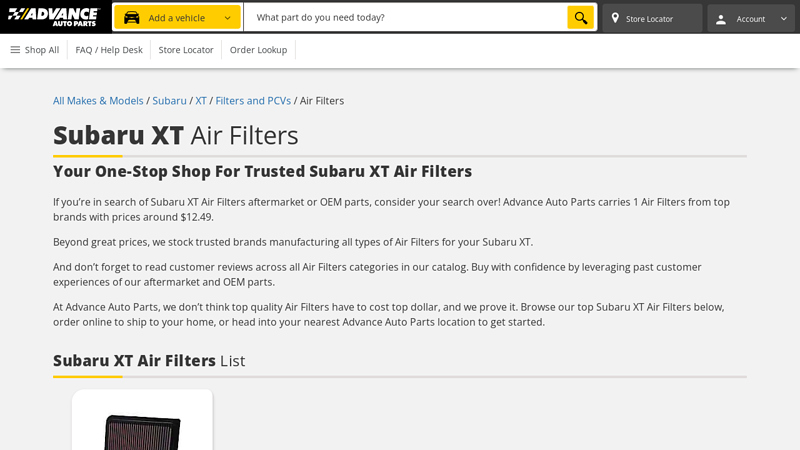Screen dimensions: 800x450
Task: Go to FAQ / Help Desk
Action: 109,50
